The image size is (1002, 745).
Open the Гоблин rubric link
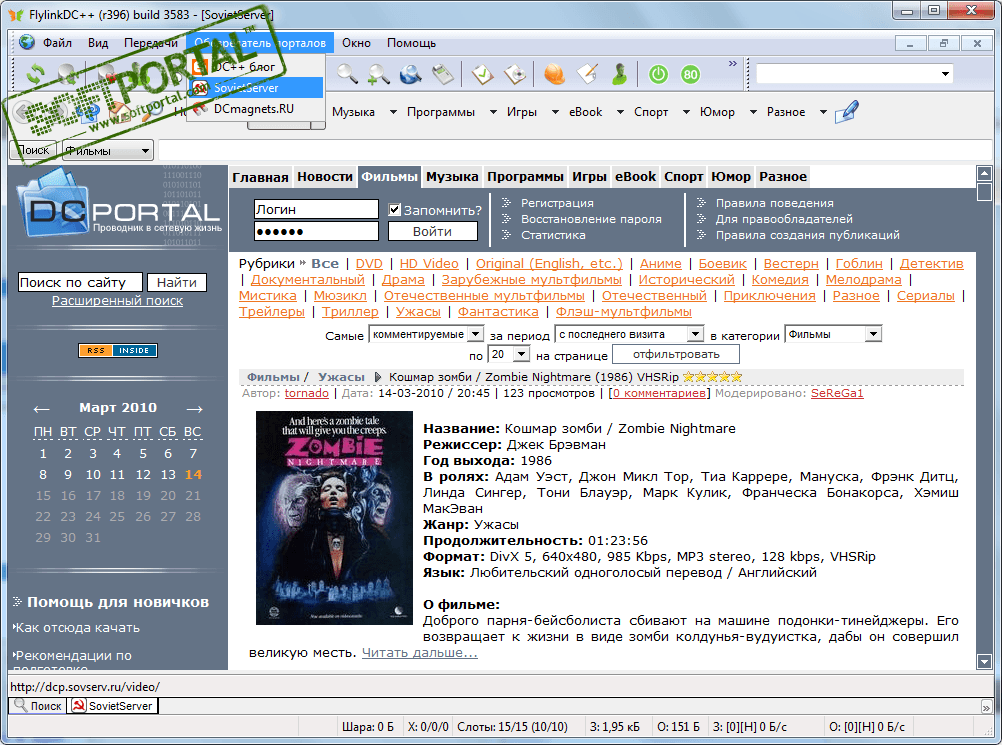pos(859,263)
